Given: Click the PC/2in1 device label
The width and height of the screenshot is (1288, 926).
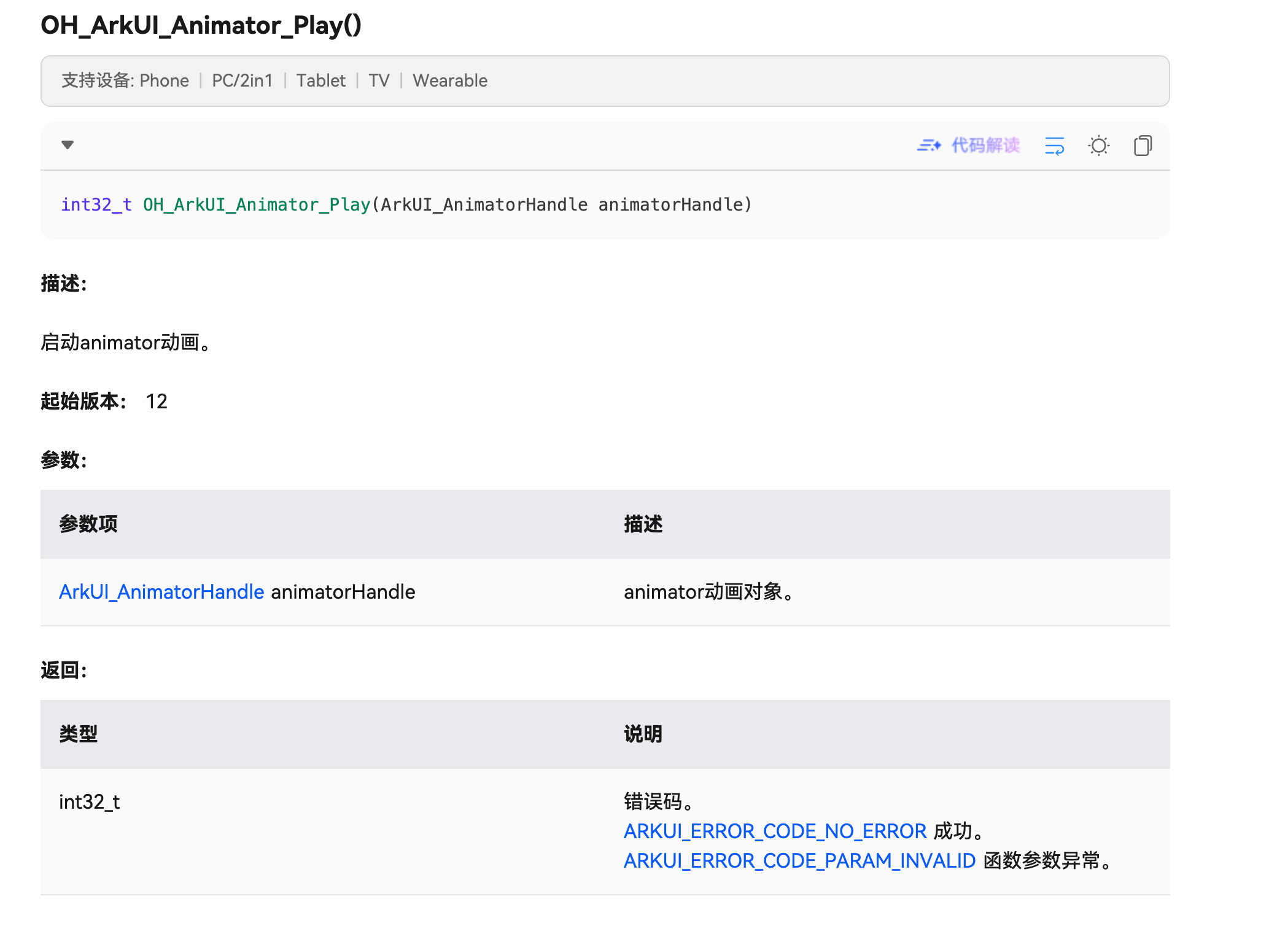Looking at the screenshot, I should point(242,80).
